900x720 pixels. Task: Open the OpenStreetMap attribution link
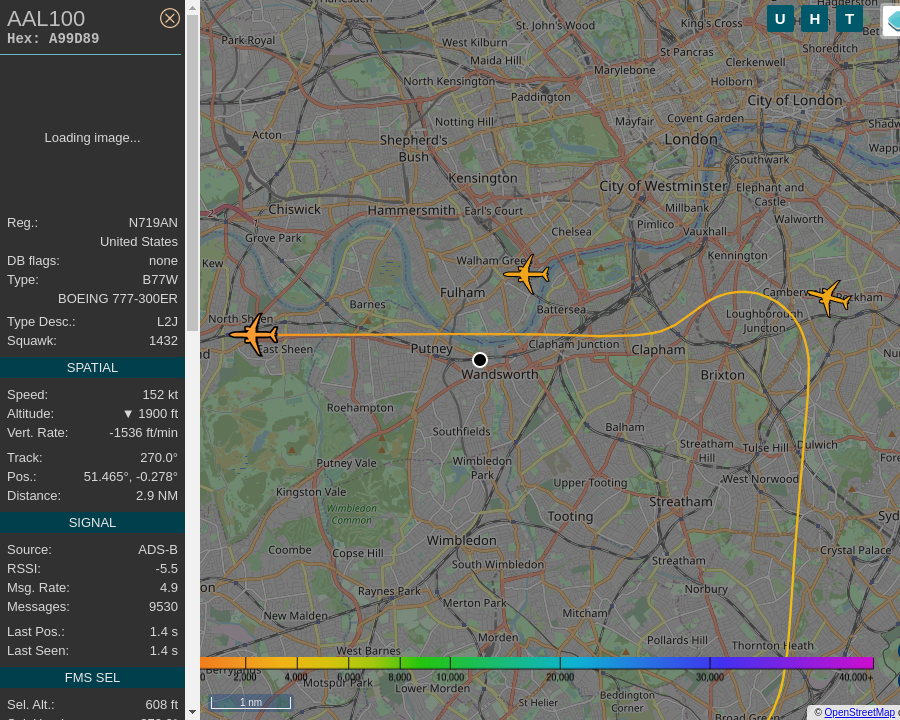[x=859, y=713]
